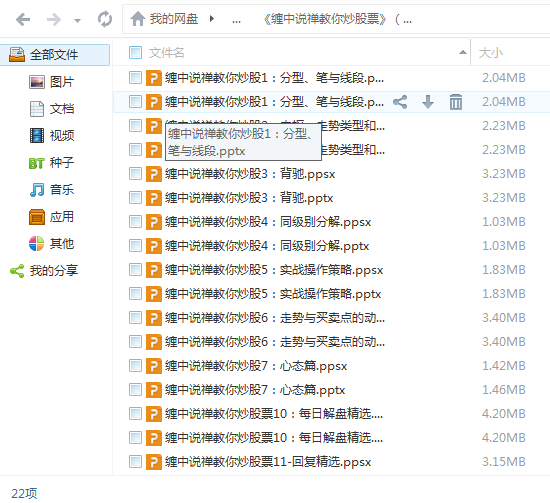Click the forward navigation arrow
The height and width of the screenshot is (503, 550).
coord(54,19)
